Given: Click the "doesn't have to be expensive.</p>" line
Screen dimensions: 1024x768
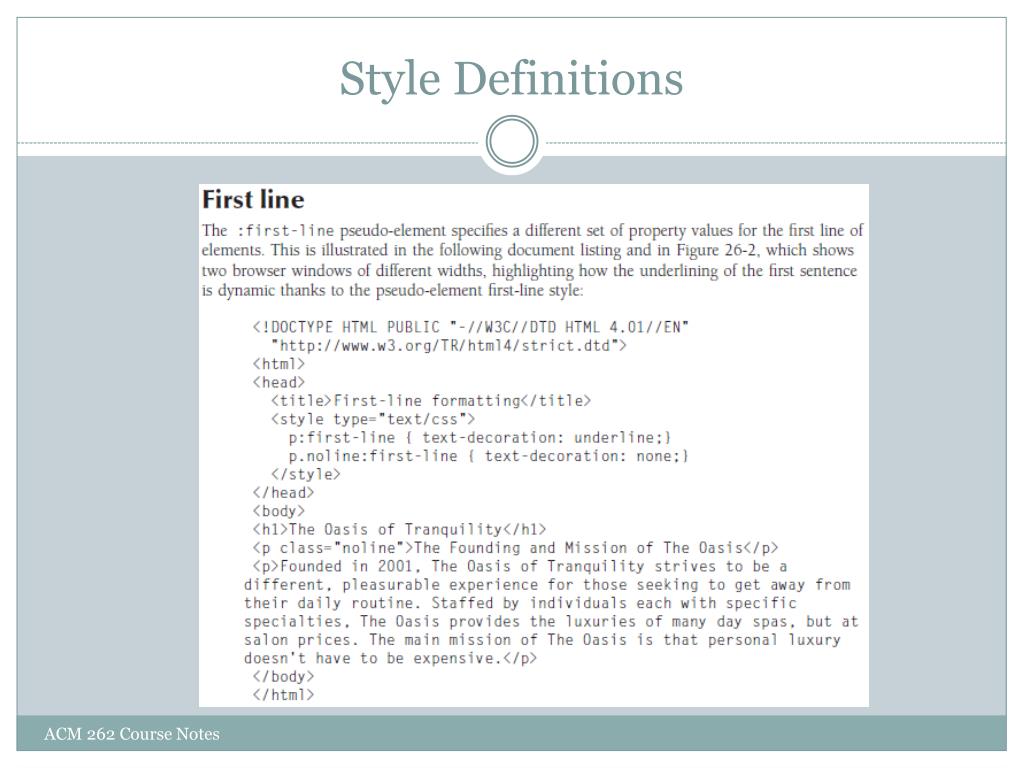Looking at the screenshot, I should click(x=391, y=657).
